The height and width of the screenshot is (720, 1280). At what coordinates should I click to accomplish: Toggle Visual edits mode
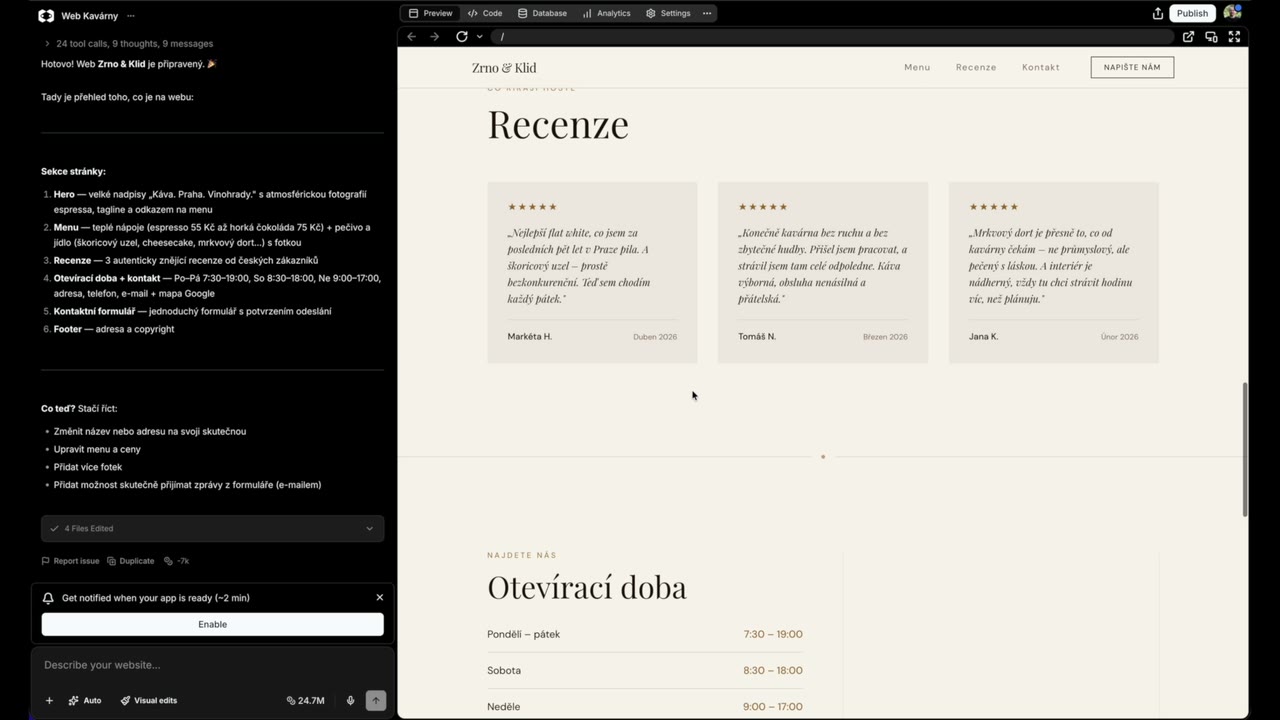148,700
